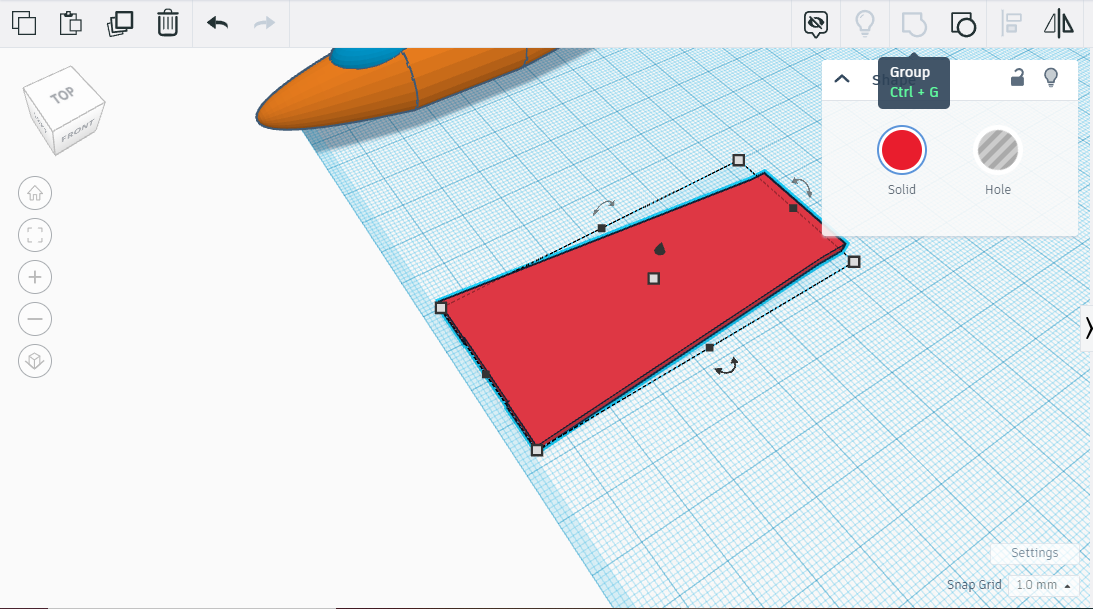Toggle the lock editing padlock
1093x609 pixels.
1018,77
